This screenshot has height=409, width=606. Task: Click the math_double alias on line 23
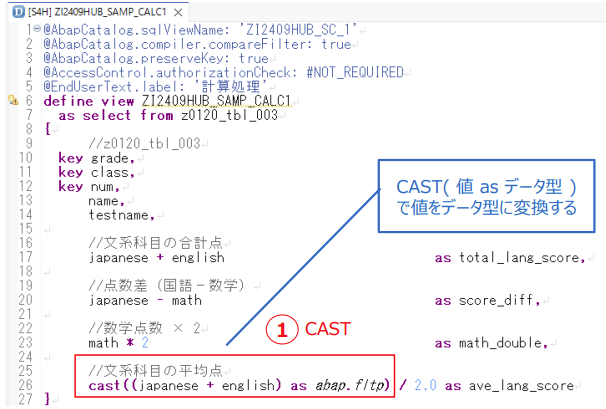(x=500, y=343)
